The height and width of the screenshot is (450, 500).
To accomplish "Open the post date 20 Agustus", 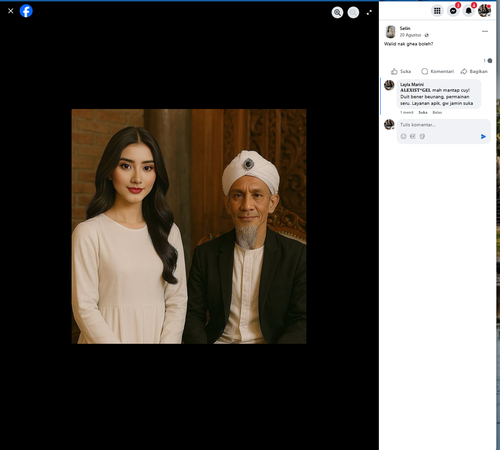I will pyautogui.click(x=410, y=35).
